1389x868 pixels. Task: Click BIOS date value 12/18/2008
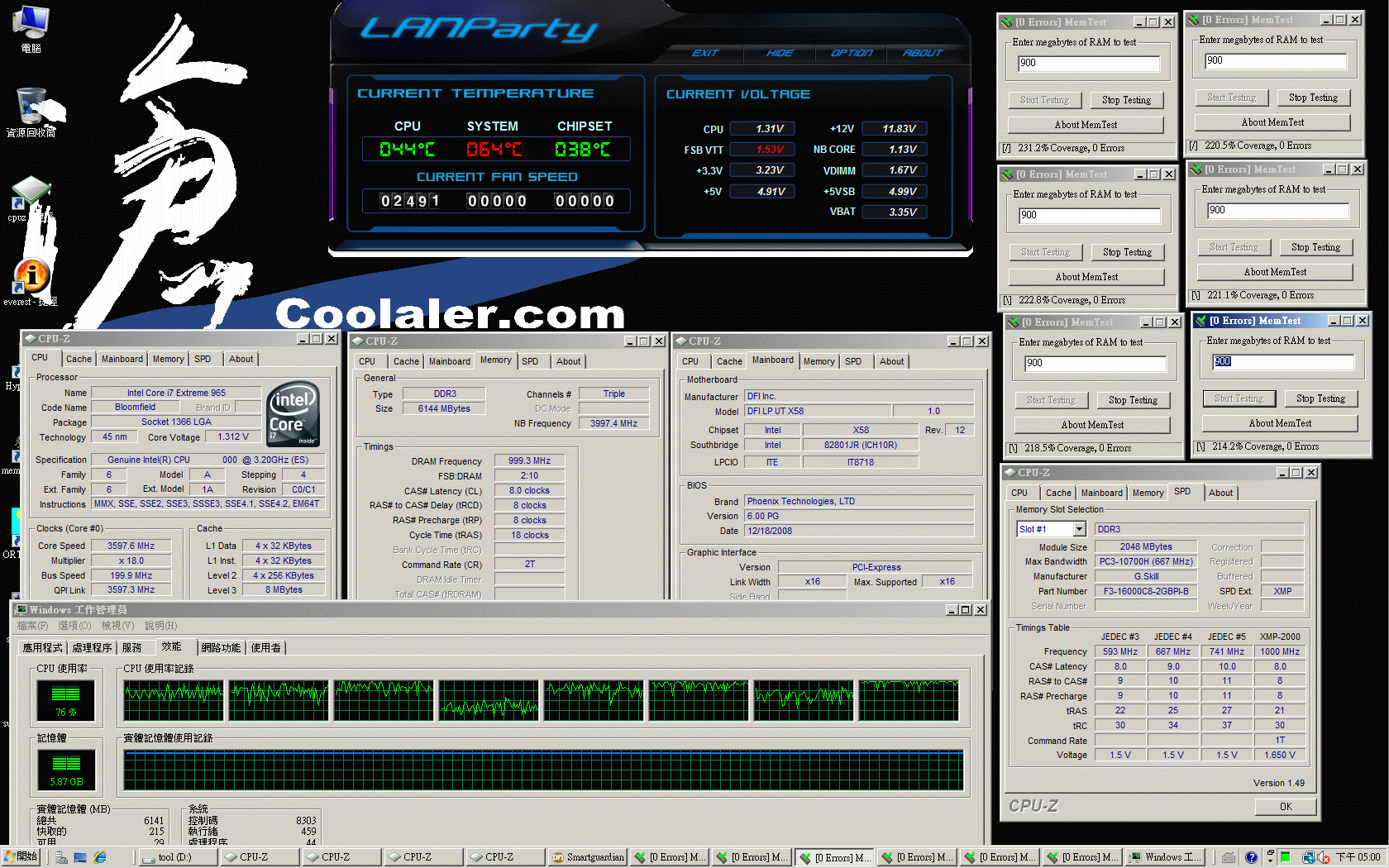point(859,531)
